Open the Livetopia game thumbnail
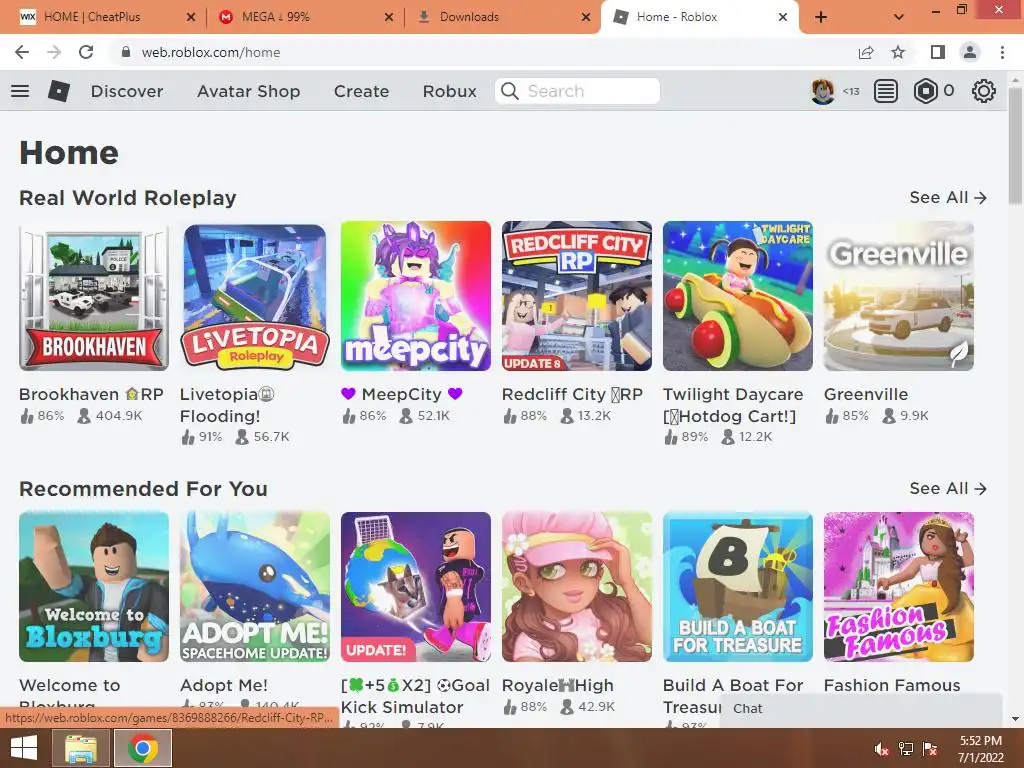This screenshot has width=1024, height=768. [255, 296]
